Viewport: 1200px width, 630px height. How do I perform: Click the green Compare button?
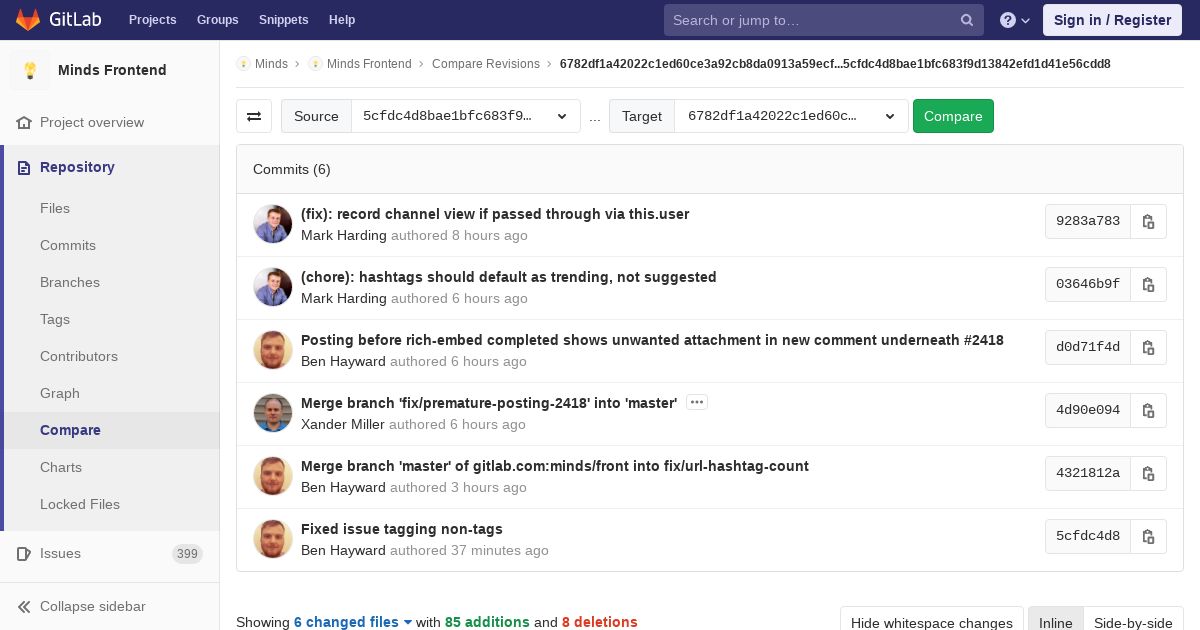[953, 116]
